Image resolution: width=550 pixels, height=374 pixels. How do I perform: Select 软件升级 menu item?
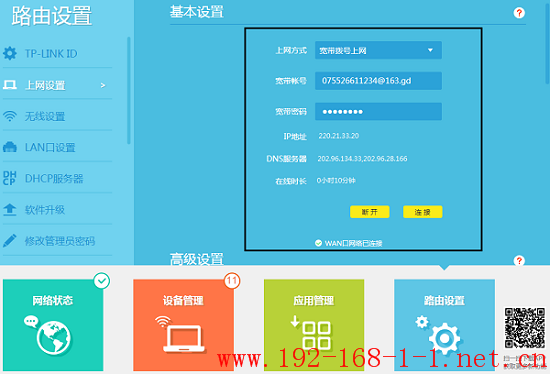57,209
